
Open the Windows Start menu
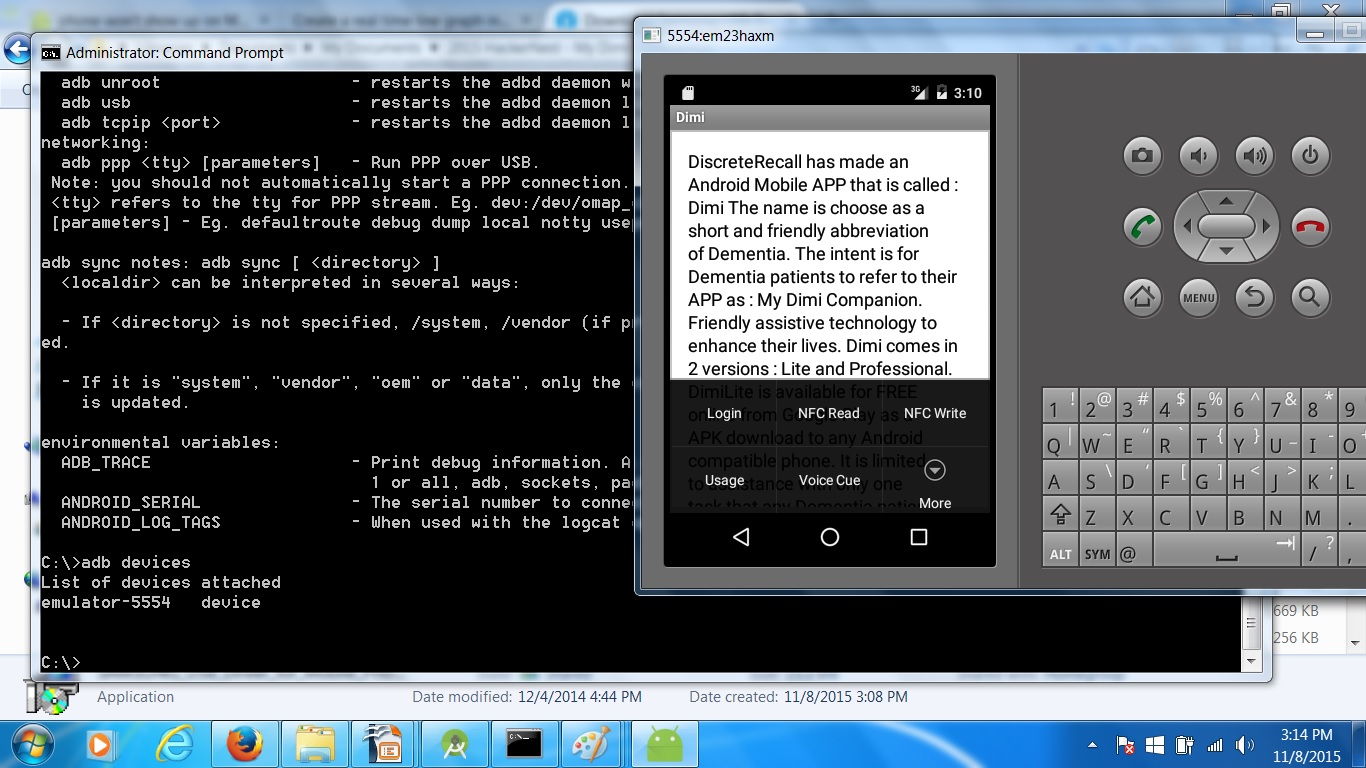34,744
